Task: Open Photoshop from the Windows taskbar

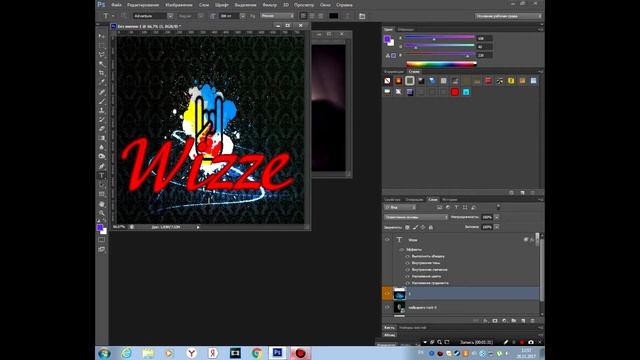Action: coord(278,353)
